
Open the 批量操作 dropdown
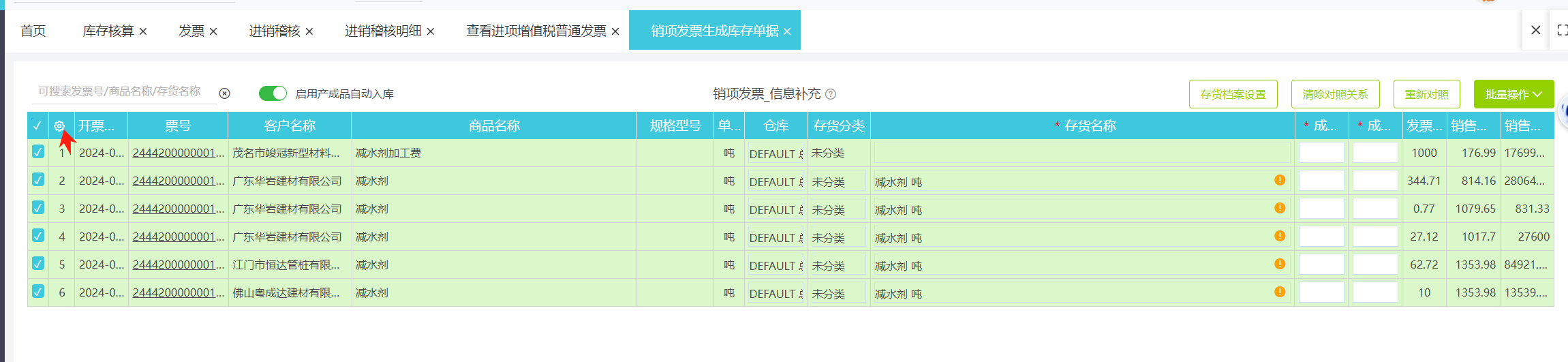pyautogui.click(x=1513, y=94)
